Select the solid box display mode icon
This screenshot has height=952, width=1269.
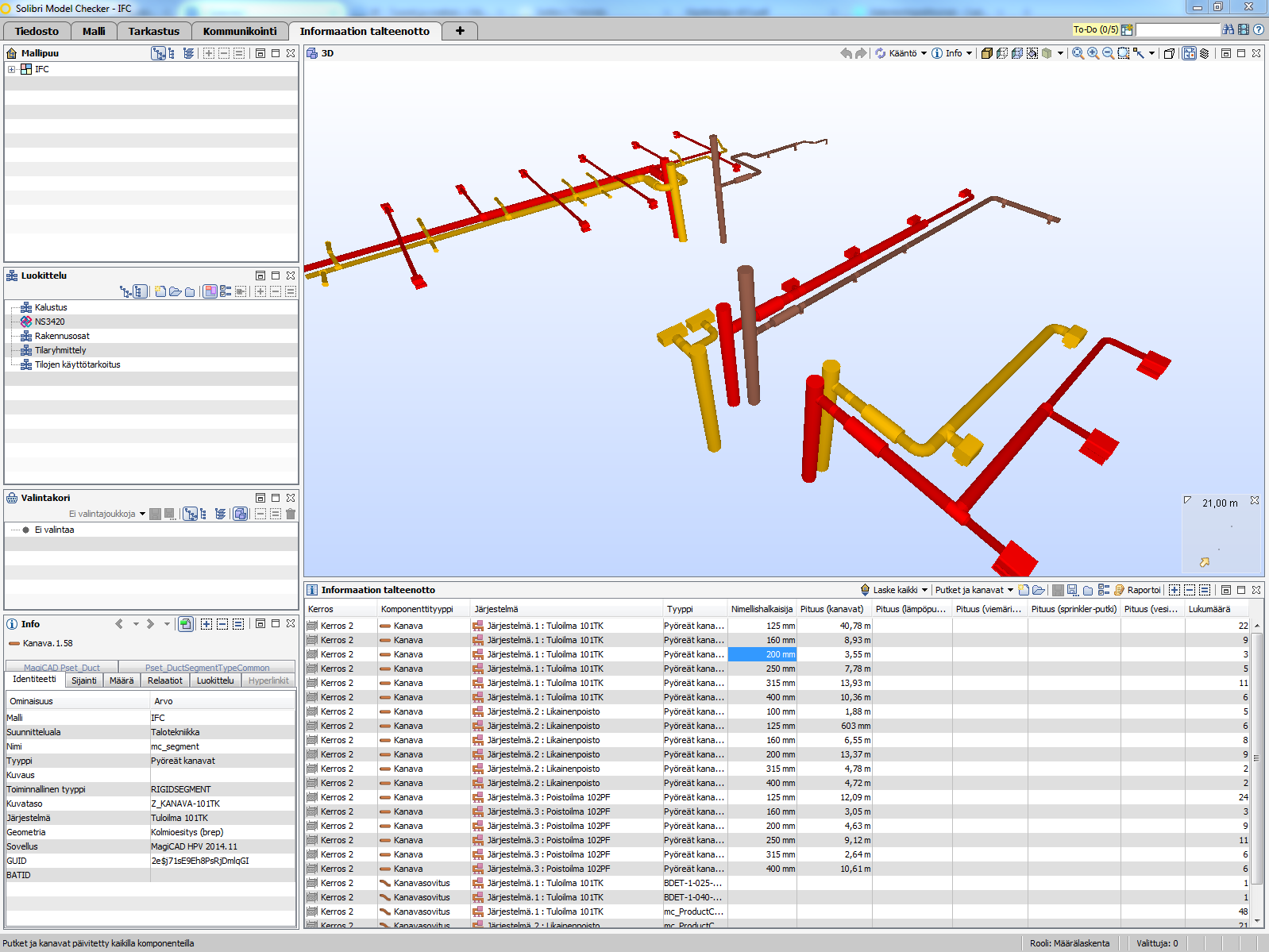tap(986, 53)
